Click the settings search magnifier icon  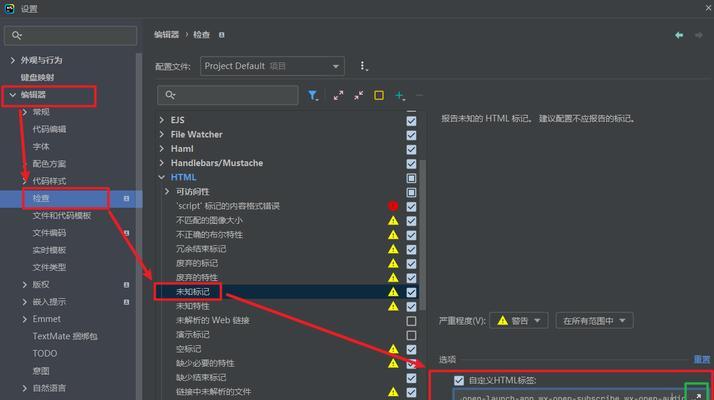click(x=17, y=35)
